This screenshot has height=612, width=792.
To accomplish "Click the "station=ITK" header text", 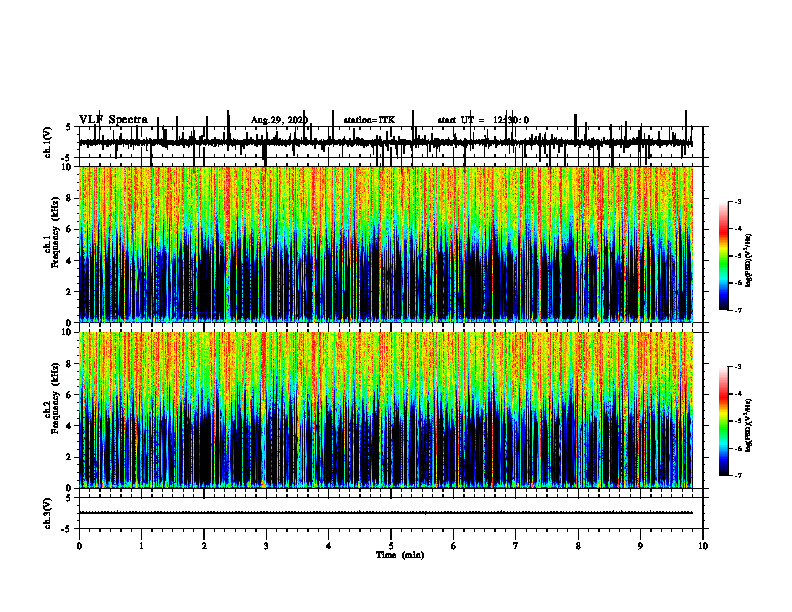I will click(369, 120).
